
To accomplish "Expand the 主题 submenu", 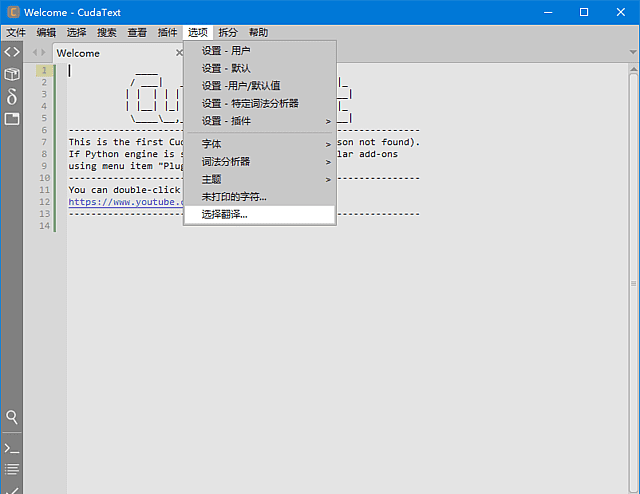I will pyautogui.click(x=260, y=179).
